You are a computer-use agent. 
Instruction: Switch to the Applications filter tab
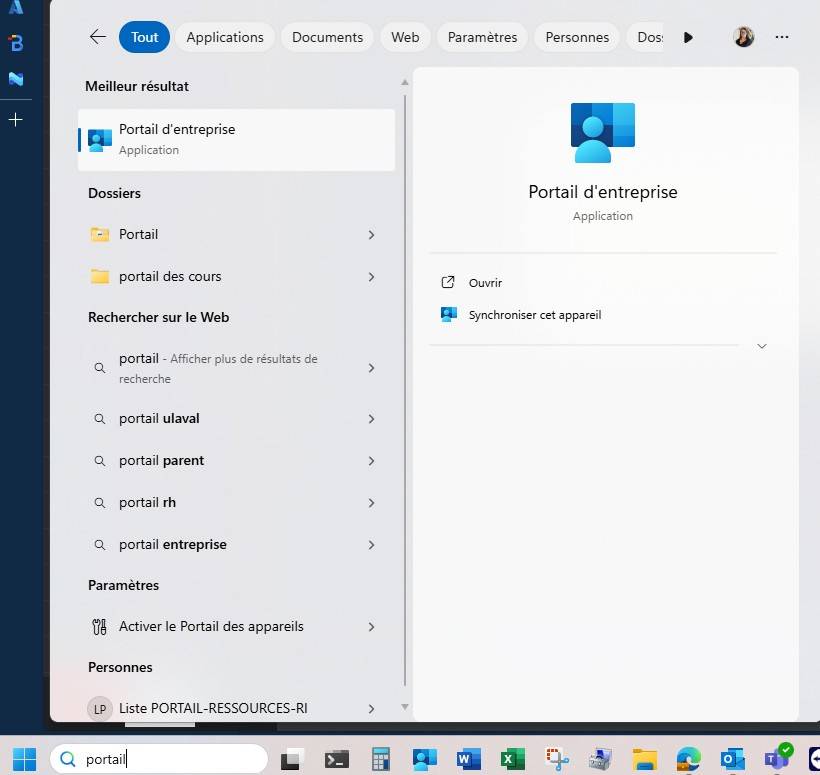click(225, 37)
